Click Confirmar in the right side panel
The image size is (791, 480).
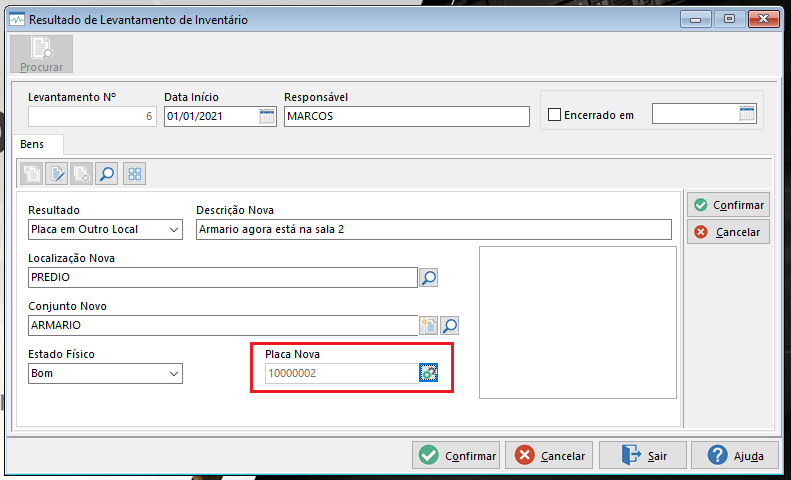tap(728, 205)
